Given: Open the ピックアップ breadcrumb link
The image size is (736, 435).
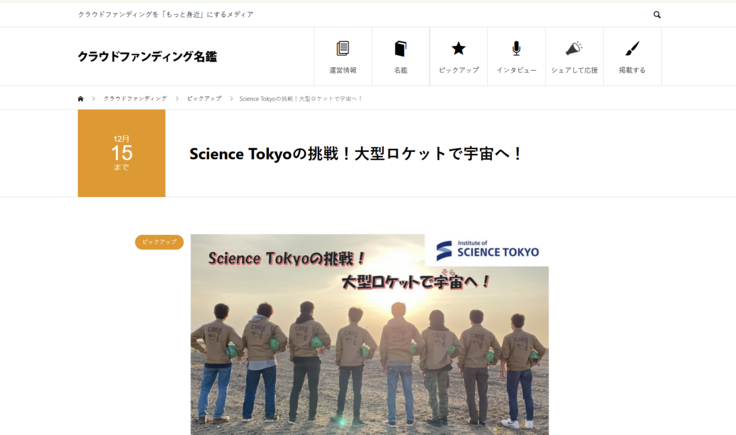Looking at the screenshot, I should coord(204,99).
